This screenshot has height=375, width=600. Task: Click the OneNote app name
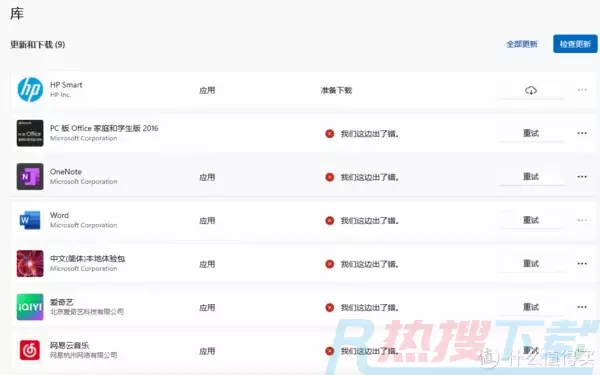tap(66, 172)
